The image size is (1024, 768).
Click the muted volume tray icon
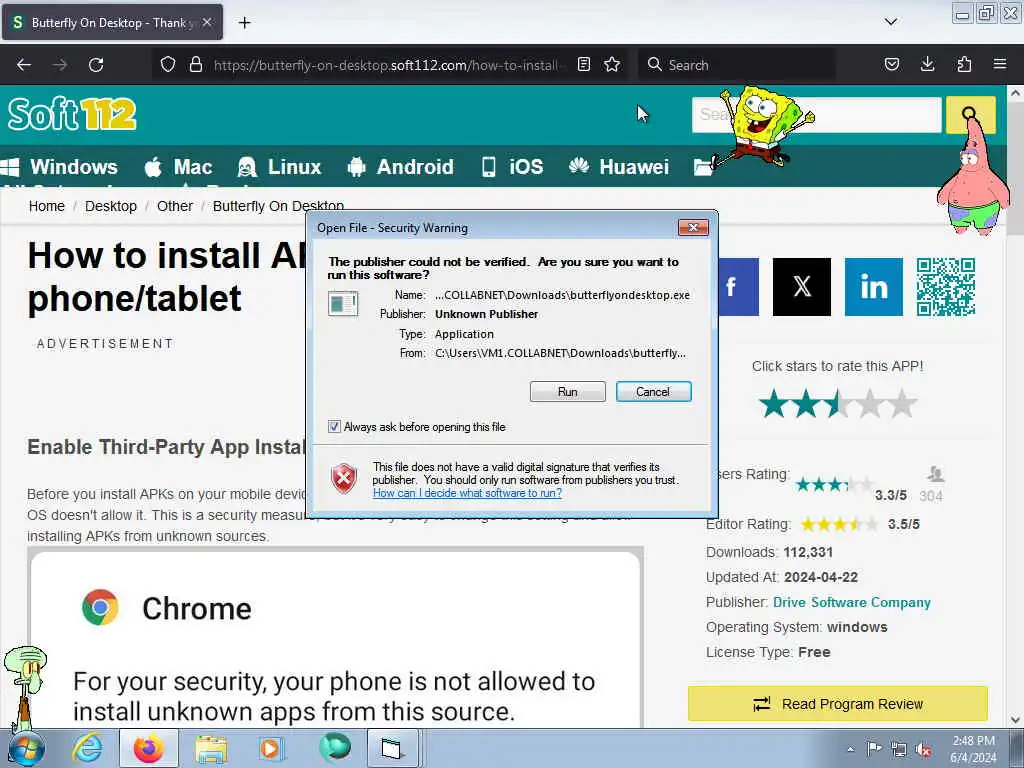coord(923,750)
